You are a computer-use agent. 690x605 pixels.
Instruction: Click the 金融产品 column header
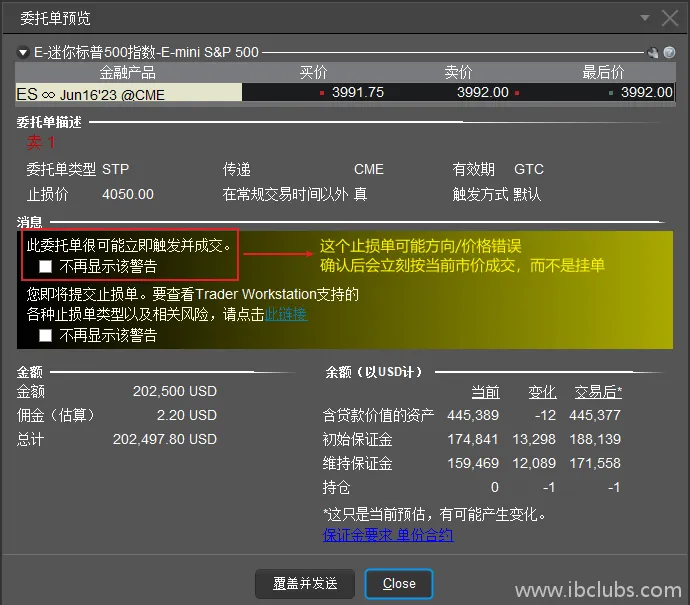[128, 73]
